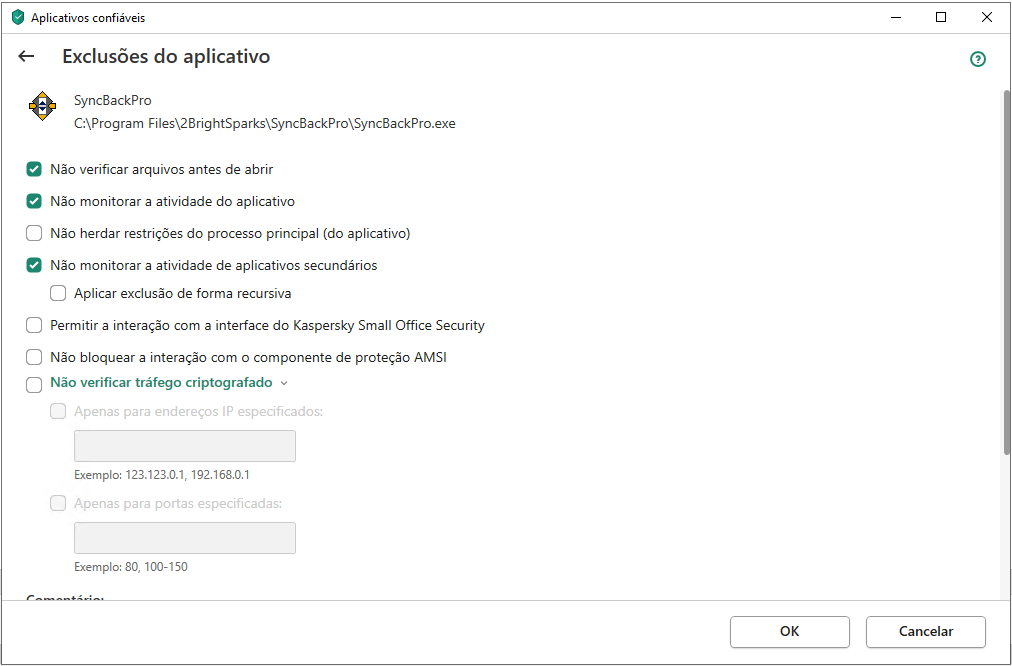Screen dimensions: 1012x666
Task: Uncheck "Não monitorar a atividade de aplicativos secundários"
Action: coord(34,266)
